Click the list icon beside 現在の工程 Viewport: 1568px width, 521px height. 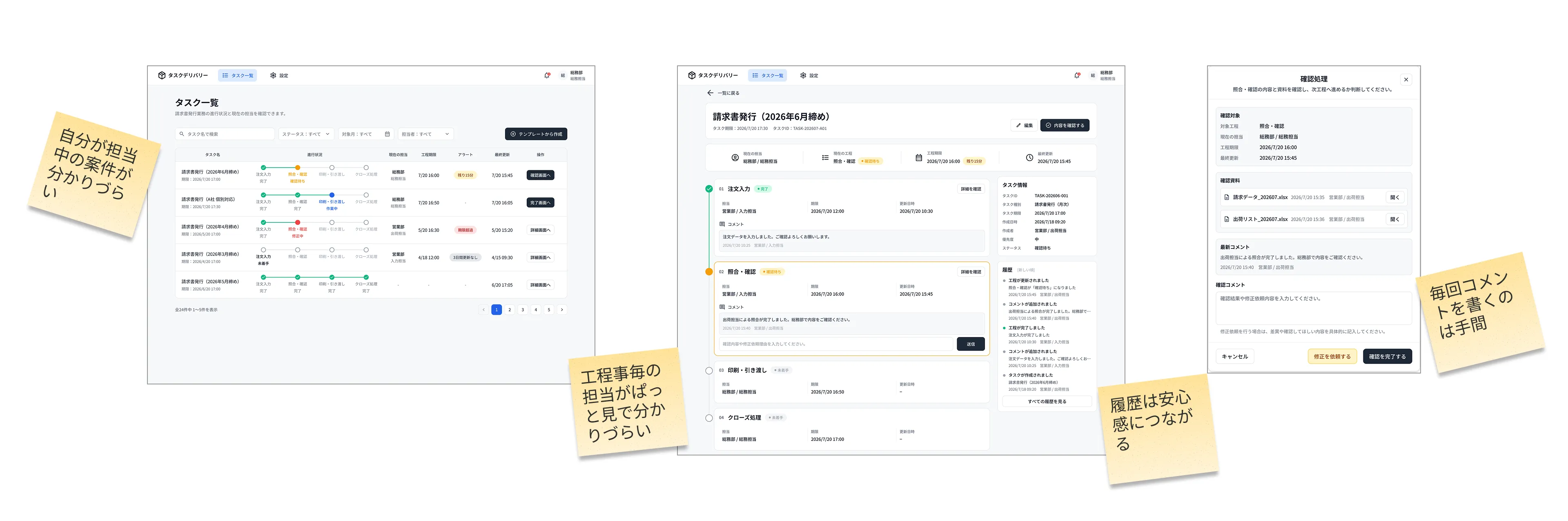pos(825,158)
